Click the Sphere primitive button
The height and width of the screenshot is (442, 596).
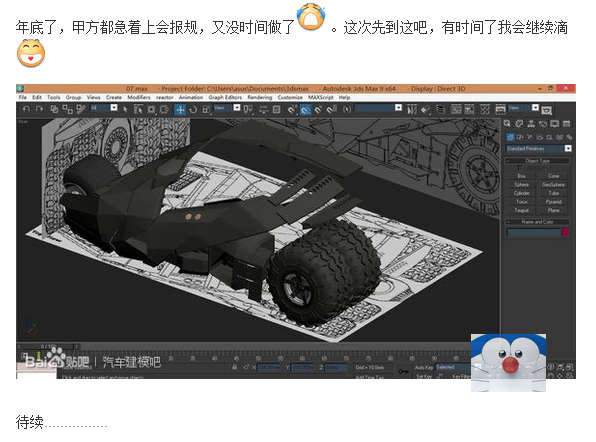click(522, 185)
